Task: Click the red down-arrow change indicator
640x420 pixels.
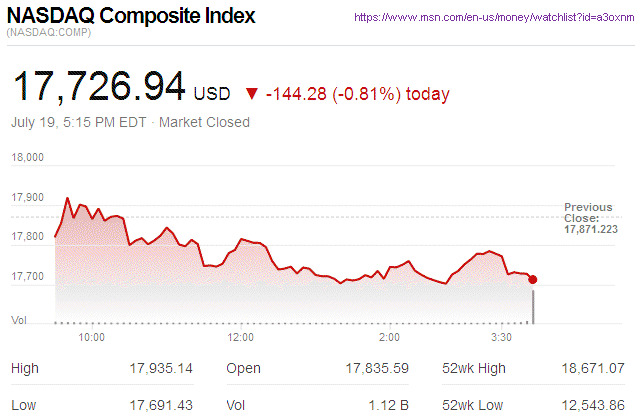Action: pos(251,95)
